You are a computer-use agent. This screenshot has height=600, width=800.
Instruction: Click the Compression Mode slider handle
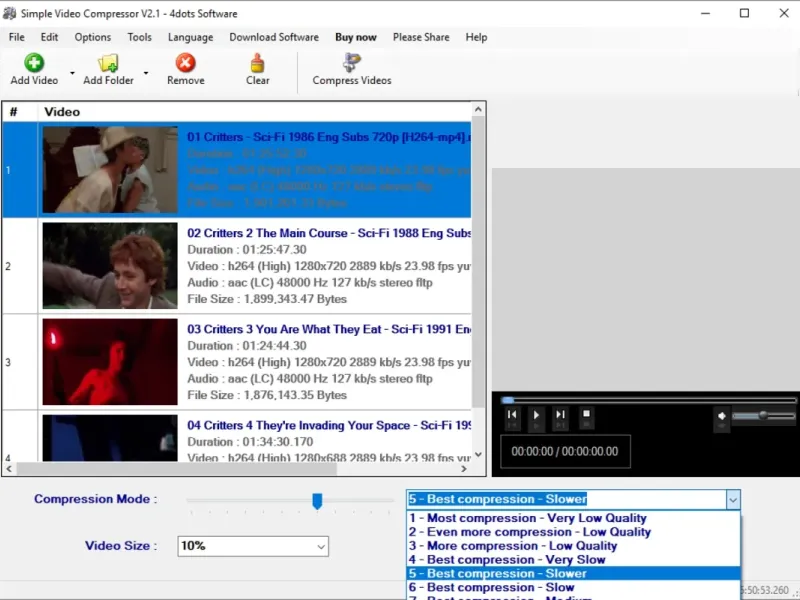tap(317, 500)
